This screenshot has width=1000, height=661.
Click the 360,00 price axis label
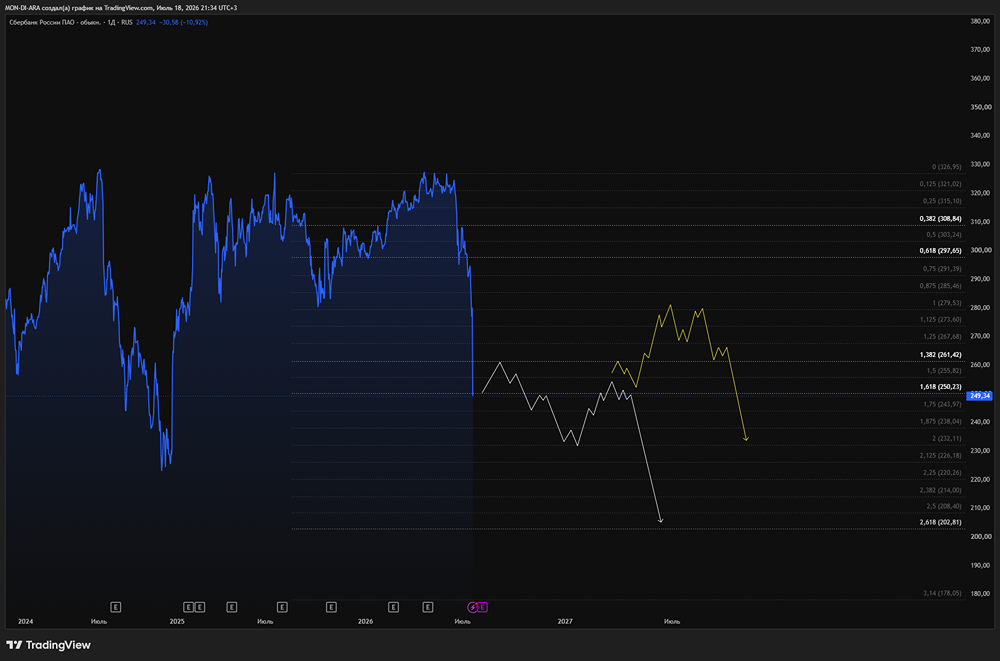pos(980,78)
